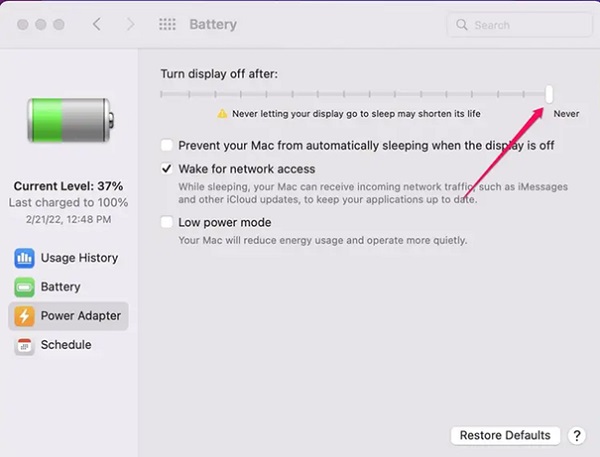Click the leftmost tick of display-off slider
This screenshot has height=457, width=600.
point(161,94)
